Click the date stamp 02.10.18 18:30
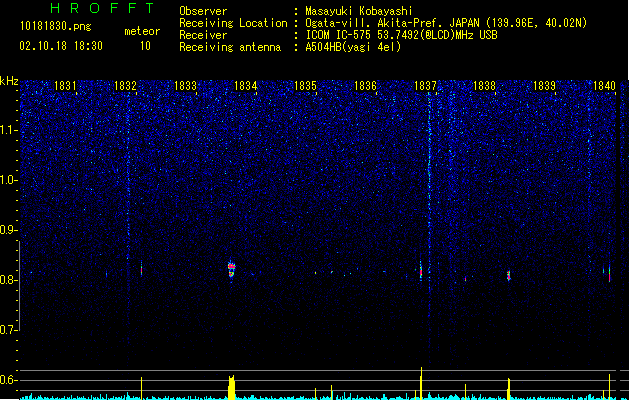Screen dimensions: 629x400 point(61,46)
